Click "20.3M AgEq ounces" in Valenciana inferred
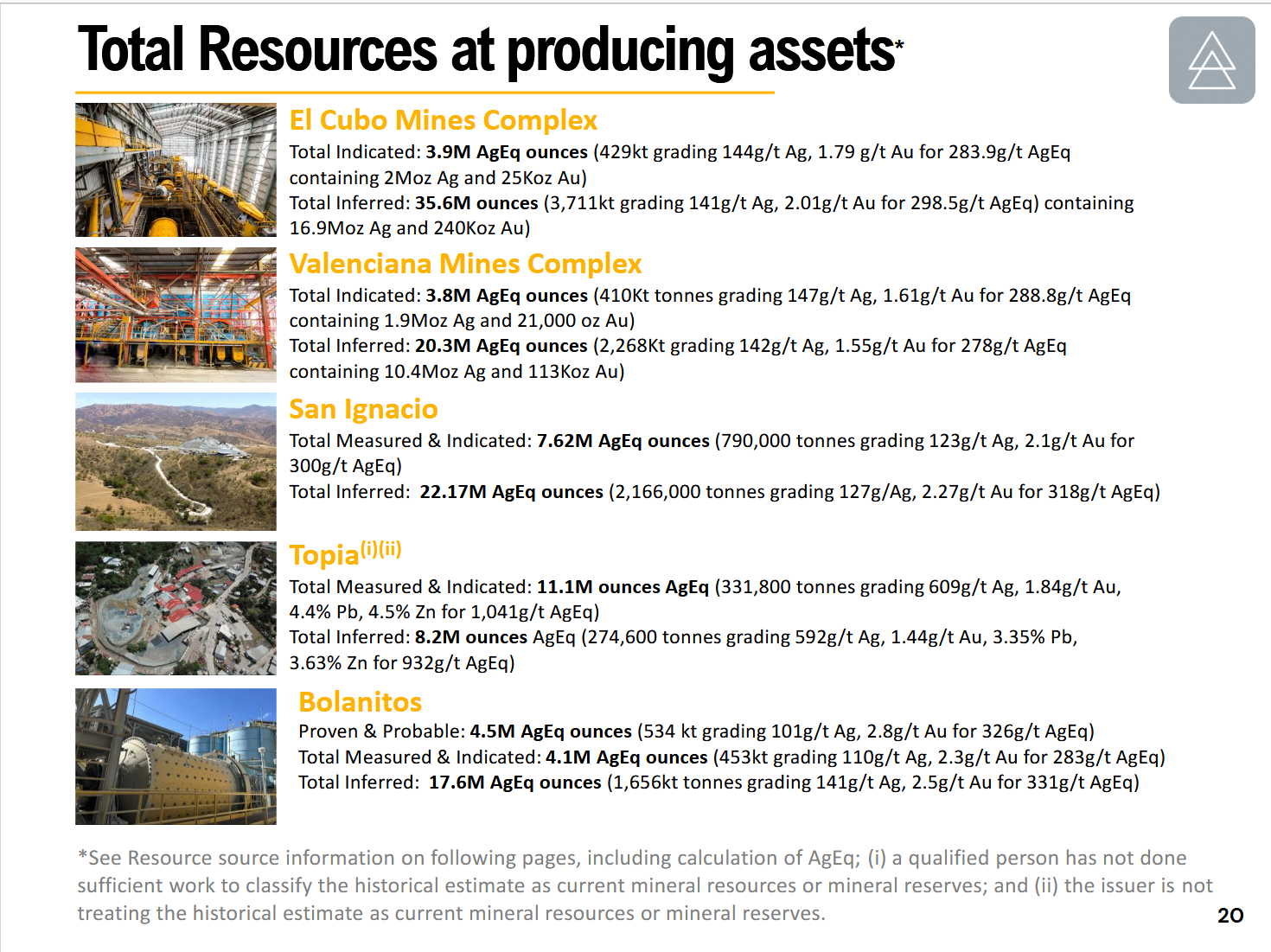Image resolution: width=1271 pixels, height=952 pixels. [501, 346]
